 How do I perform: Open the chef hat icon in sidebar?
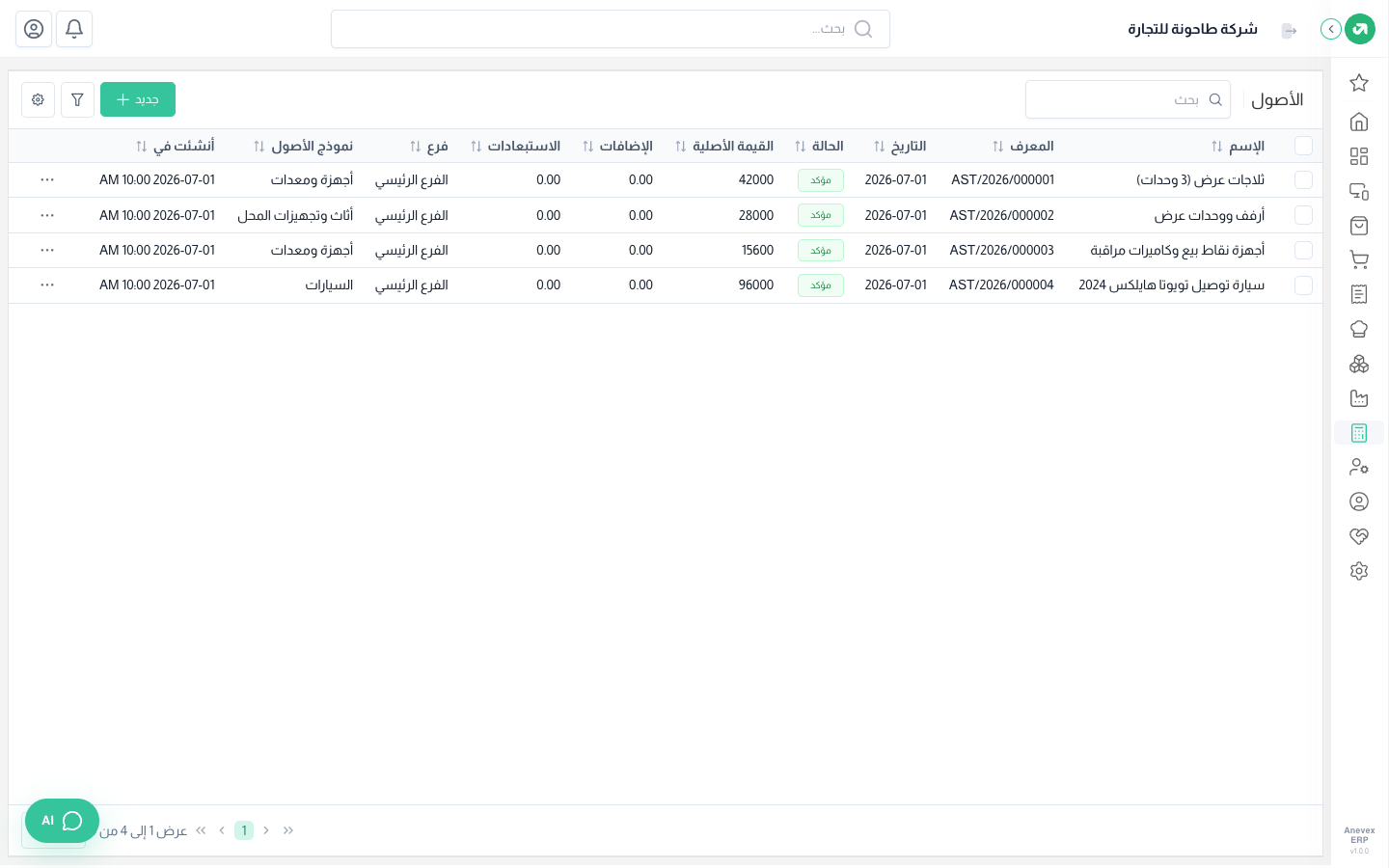(x=1359, y=329)
